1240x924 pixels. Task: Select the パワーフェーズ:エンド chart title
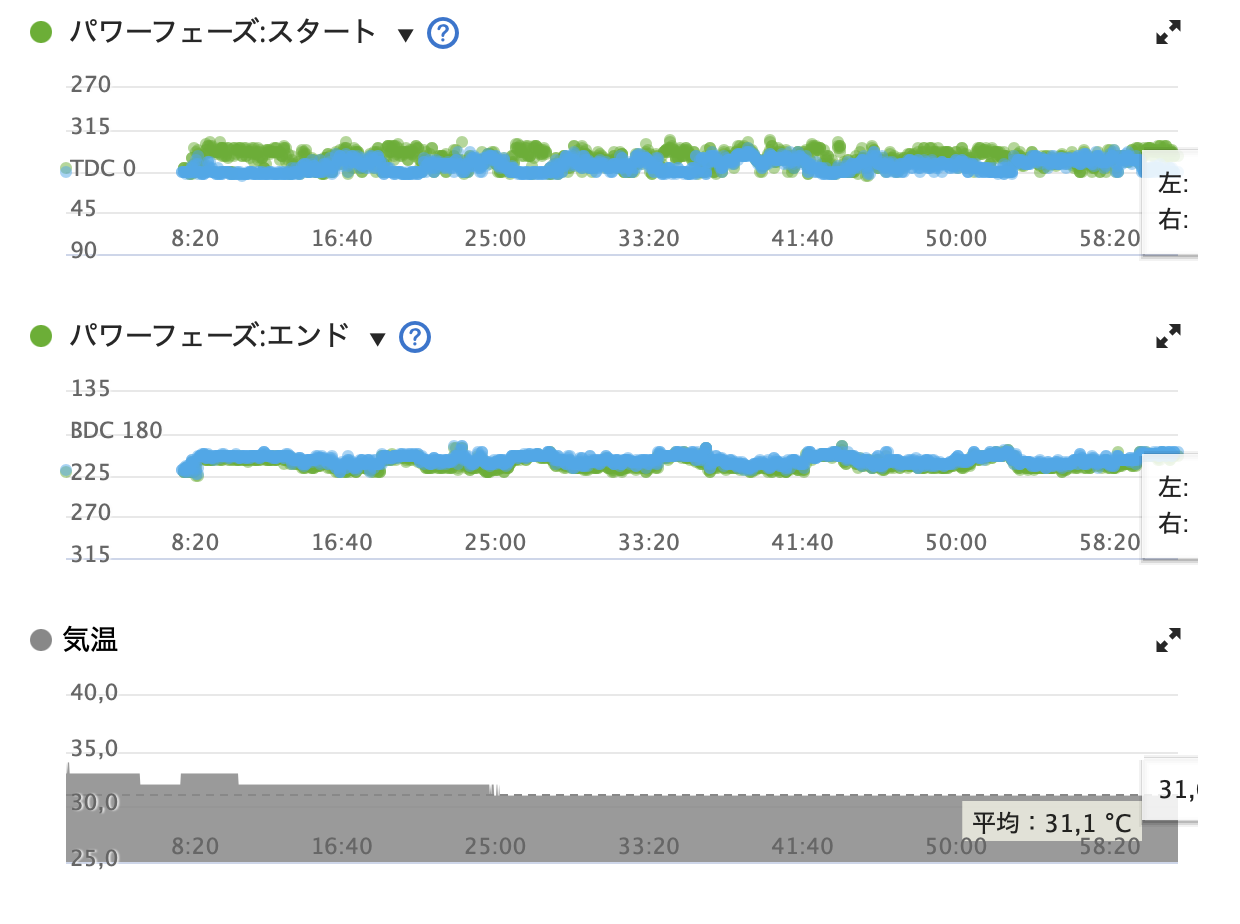208,336
